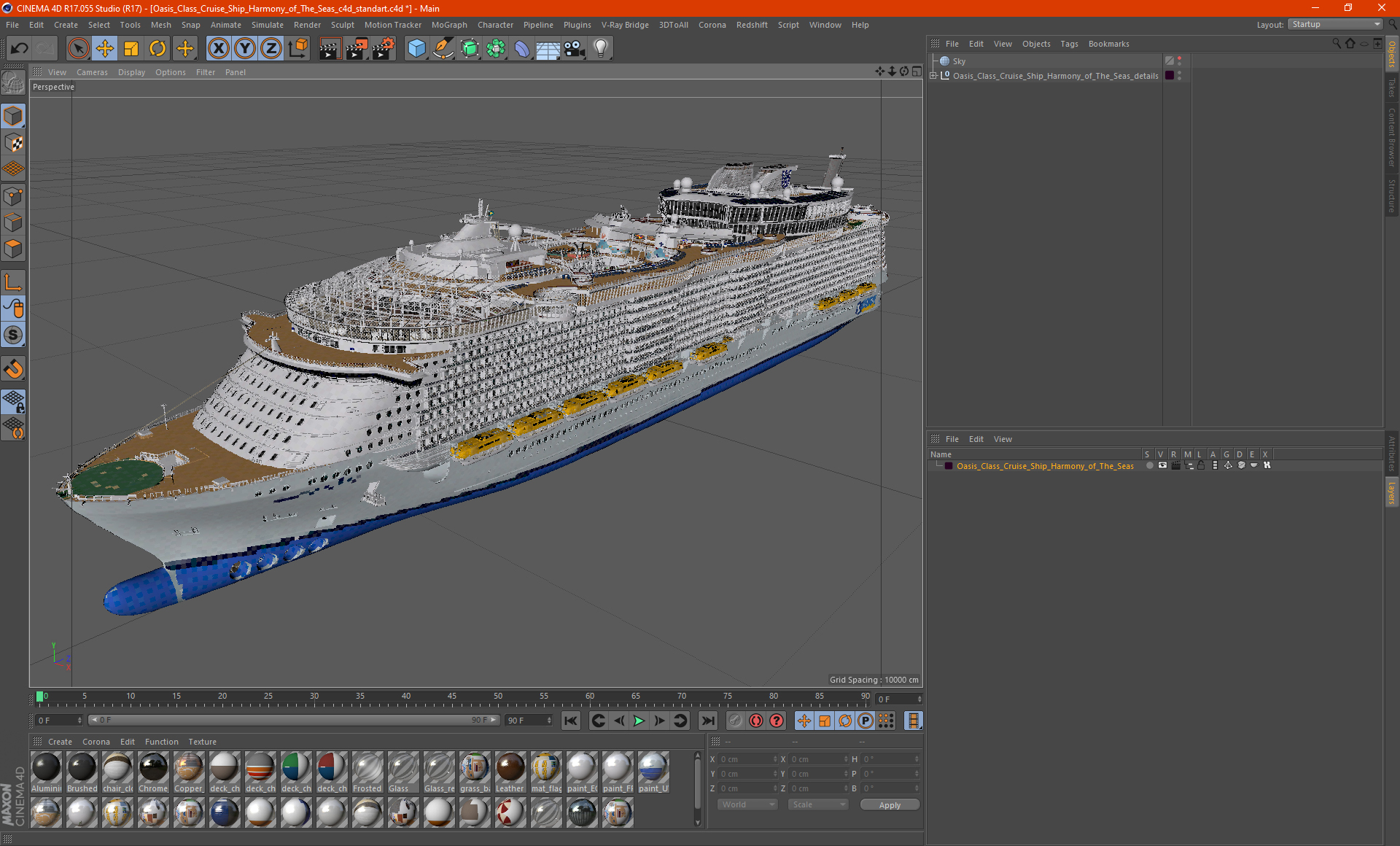This screenshot has height=846, width=1400.
Task: Click Render View clapperboard icon
Action: point(330,49)
